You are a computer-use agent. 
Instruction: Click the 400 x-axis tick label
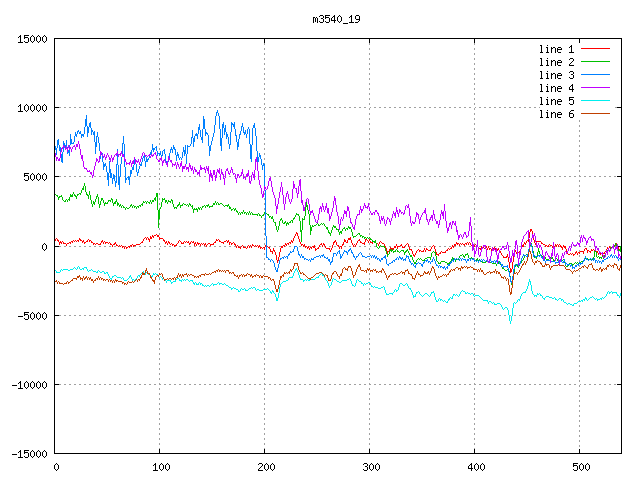pos(475,467)
